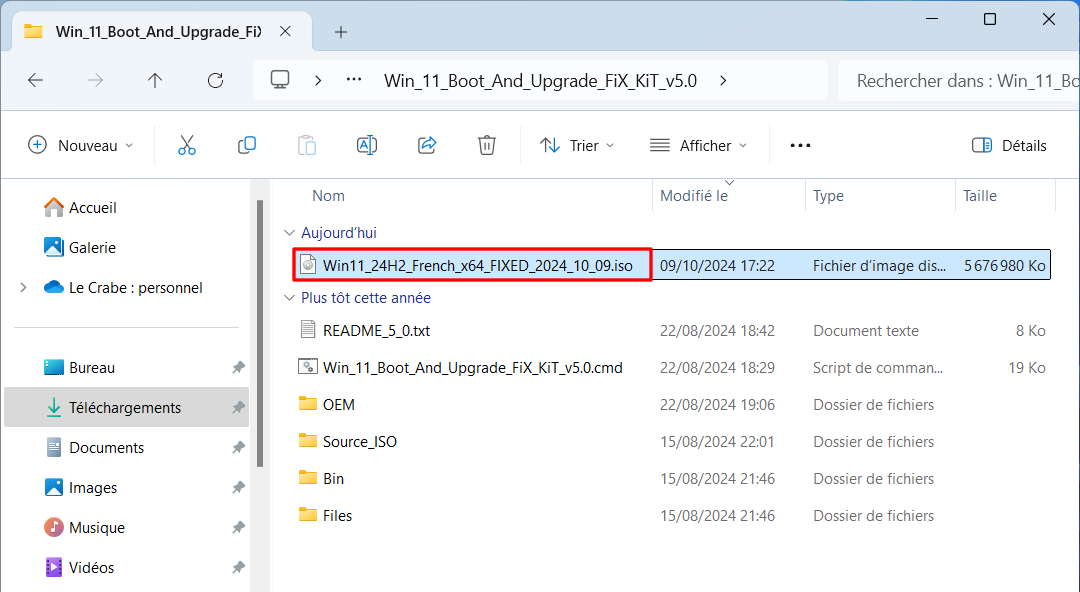Sort by the Nom column header
The width and height of the screenshot is (1080, 592).
click(328, 196)
